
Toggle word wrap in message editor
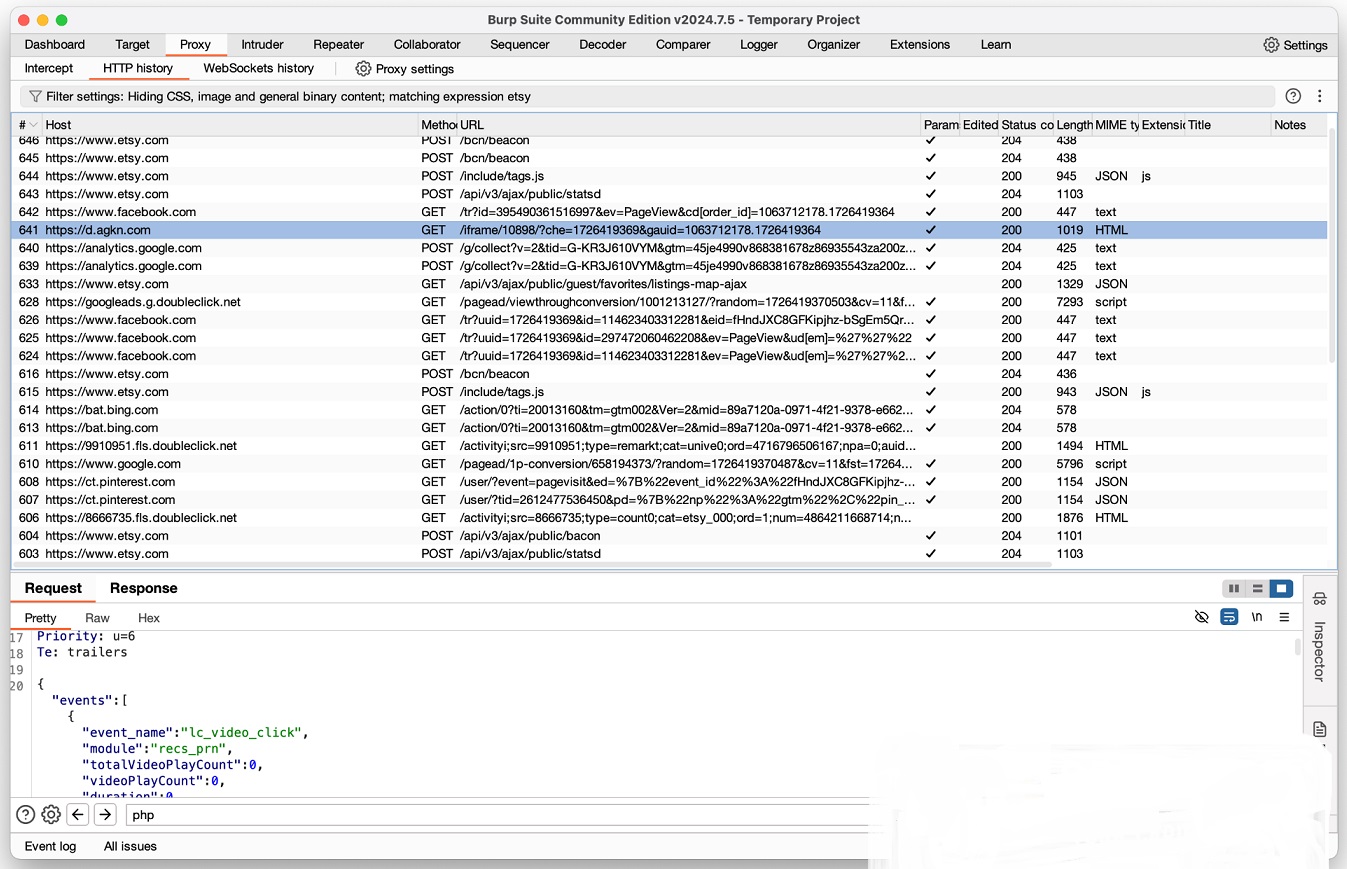click(x=1229, y=617)
